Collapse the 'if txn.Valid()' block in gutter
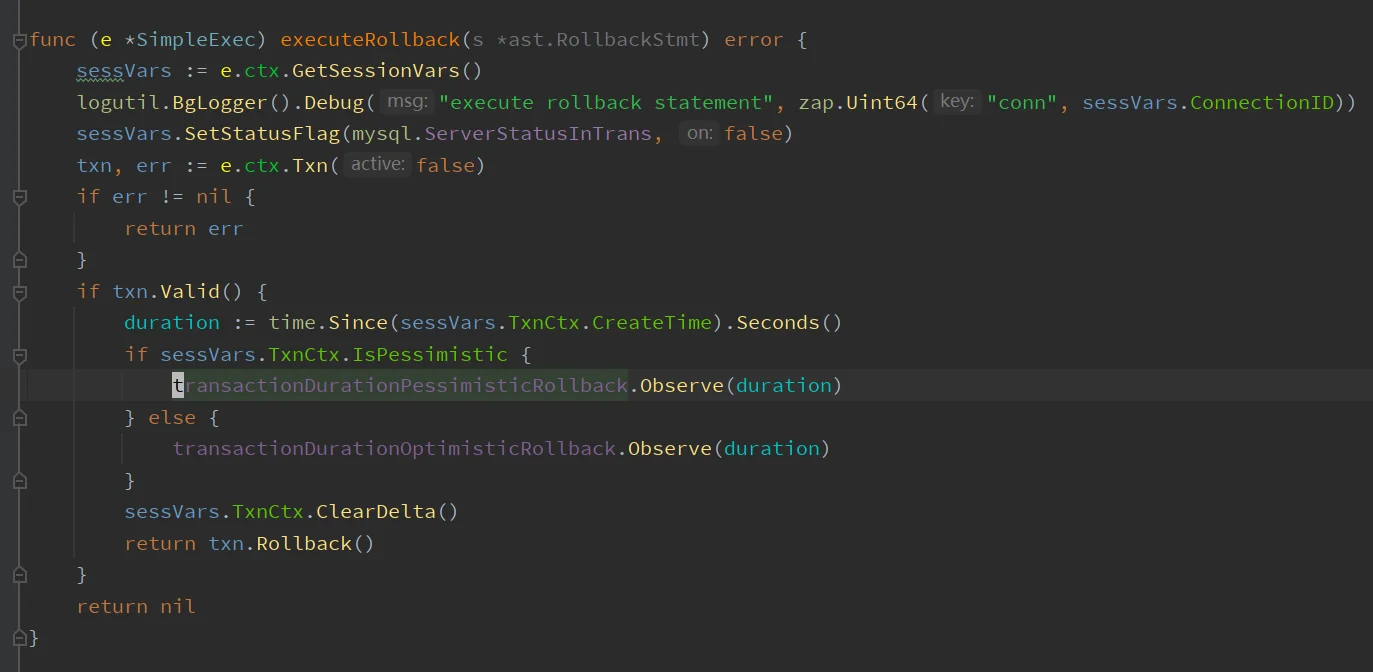Viewport: 1373px width, 672px height. point(19,292)
